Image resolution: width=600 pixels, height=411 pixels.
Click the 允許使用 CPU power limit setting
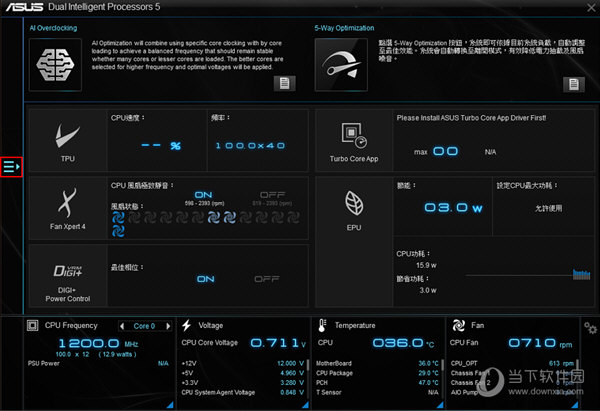[x=548, y=208]
